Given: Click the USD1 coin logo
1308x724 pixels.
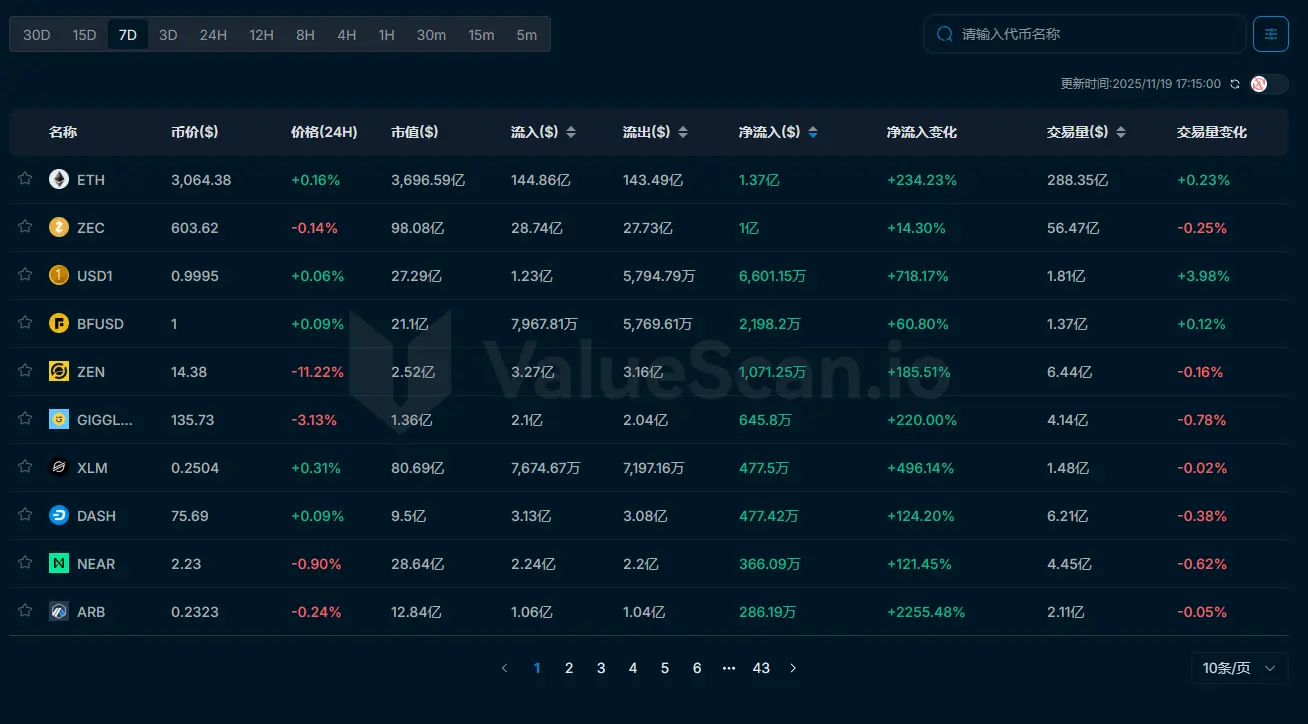Looking at the screenshot, I should (59, 276).
